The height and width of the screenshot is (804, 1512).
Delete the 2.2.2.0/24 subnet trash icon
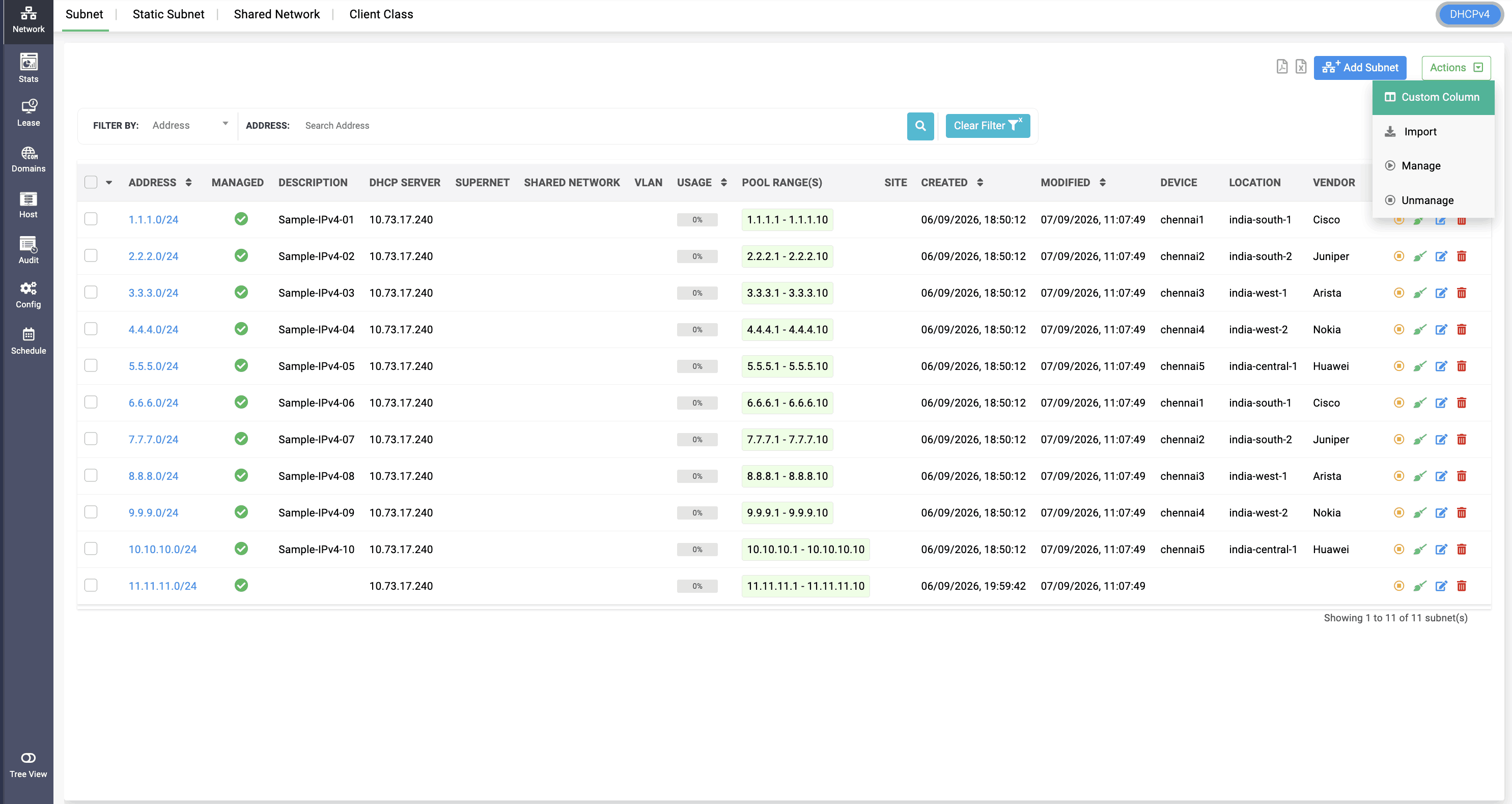(x=1462, y=256)
